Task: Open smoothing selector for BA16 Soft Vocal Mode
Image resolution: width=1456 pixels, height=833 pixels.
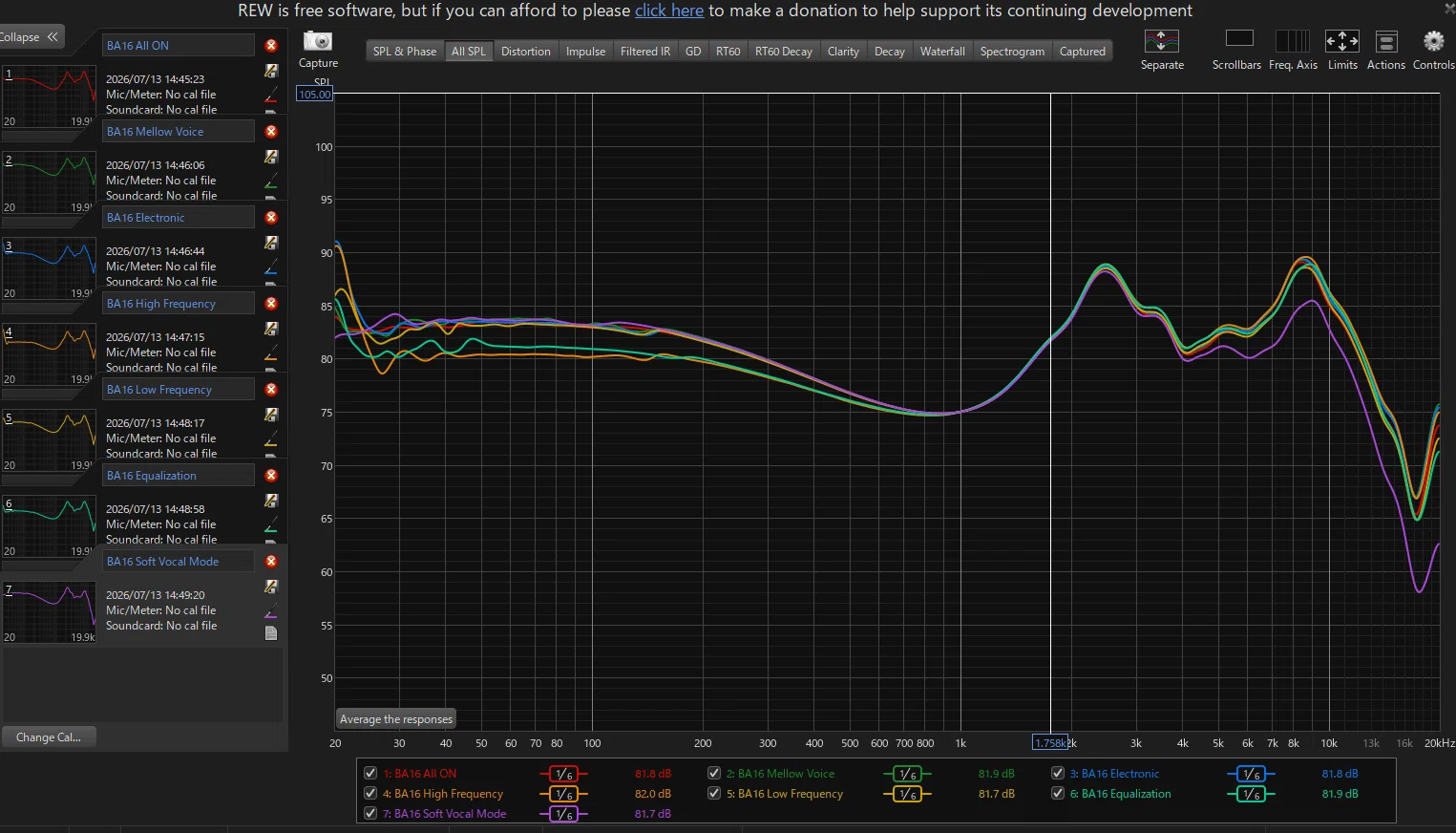Action: 563,814
